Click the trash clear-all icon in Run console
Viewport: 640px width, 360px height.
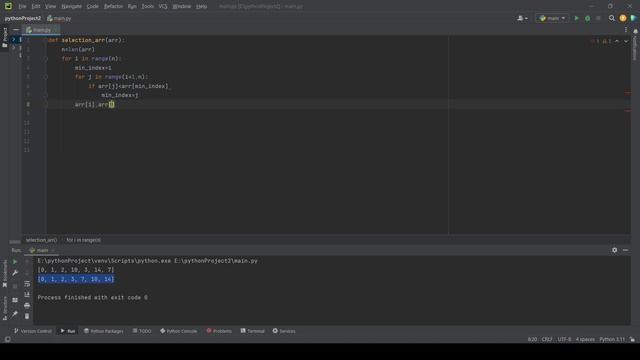coord(27,316)
